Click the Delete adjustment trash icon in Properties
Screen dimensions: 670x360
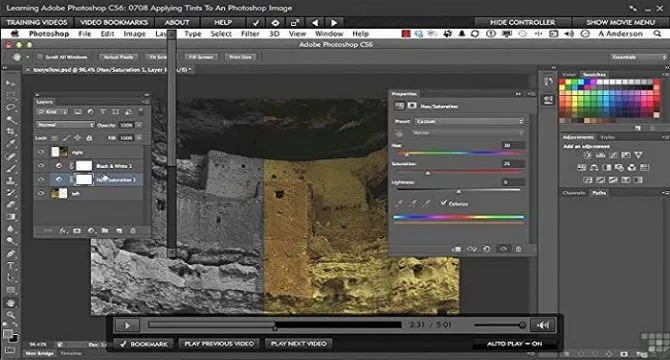tap(518, 249)
